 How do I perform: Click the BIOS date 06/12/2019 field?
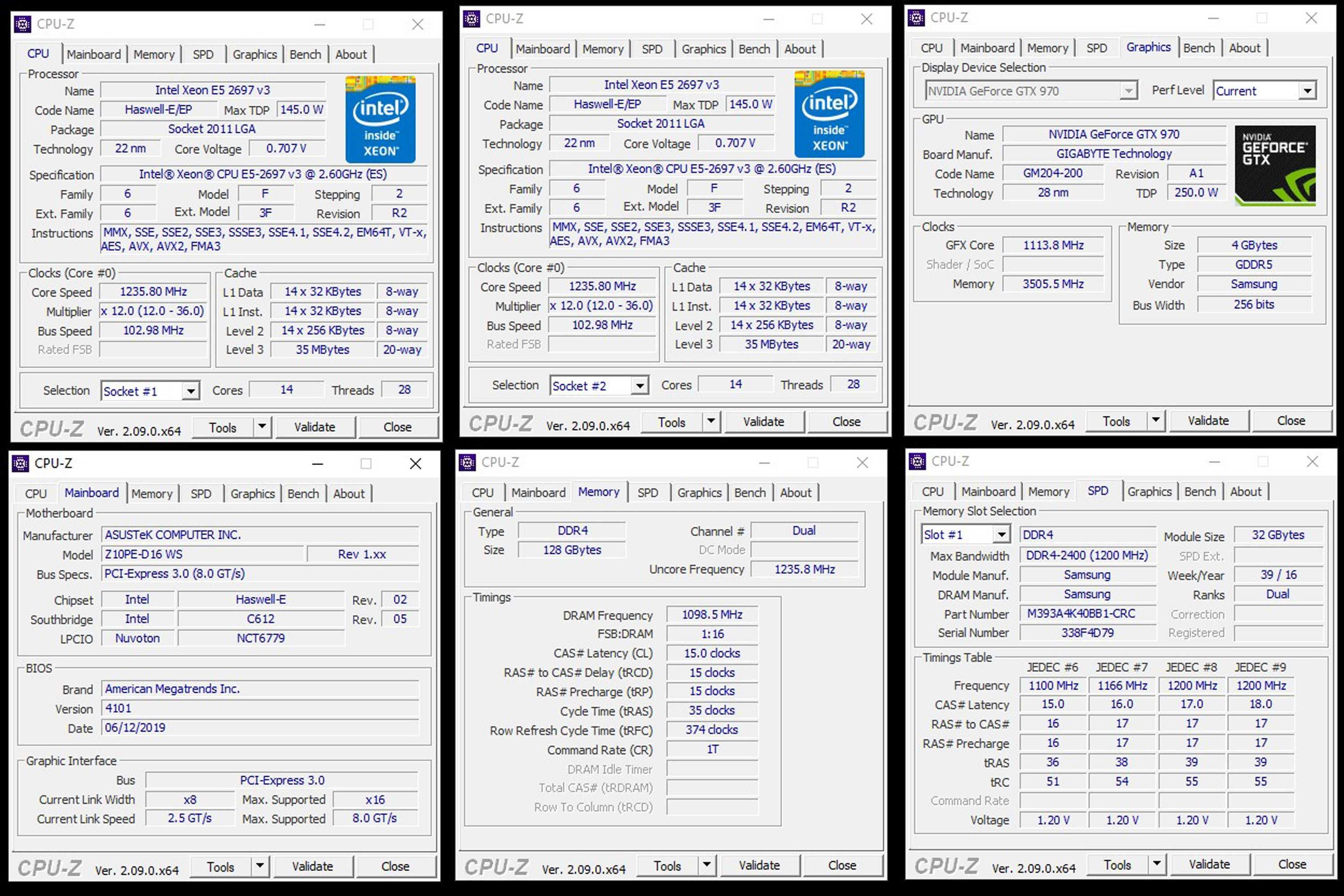tap(260, 728)
